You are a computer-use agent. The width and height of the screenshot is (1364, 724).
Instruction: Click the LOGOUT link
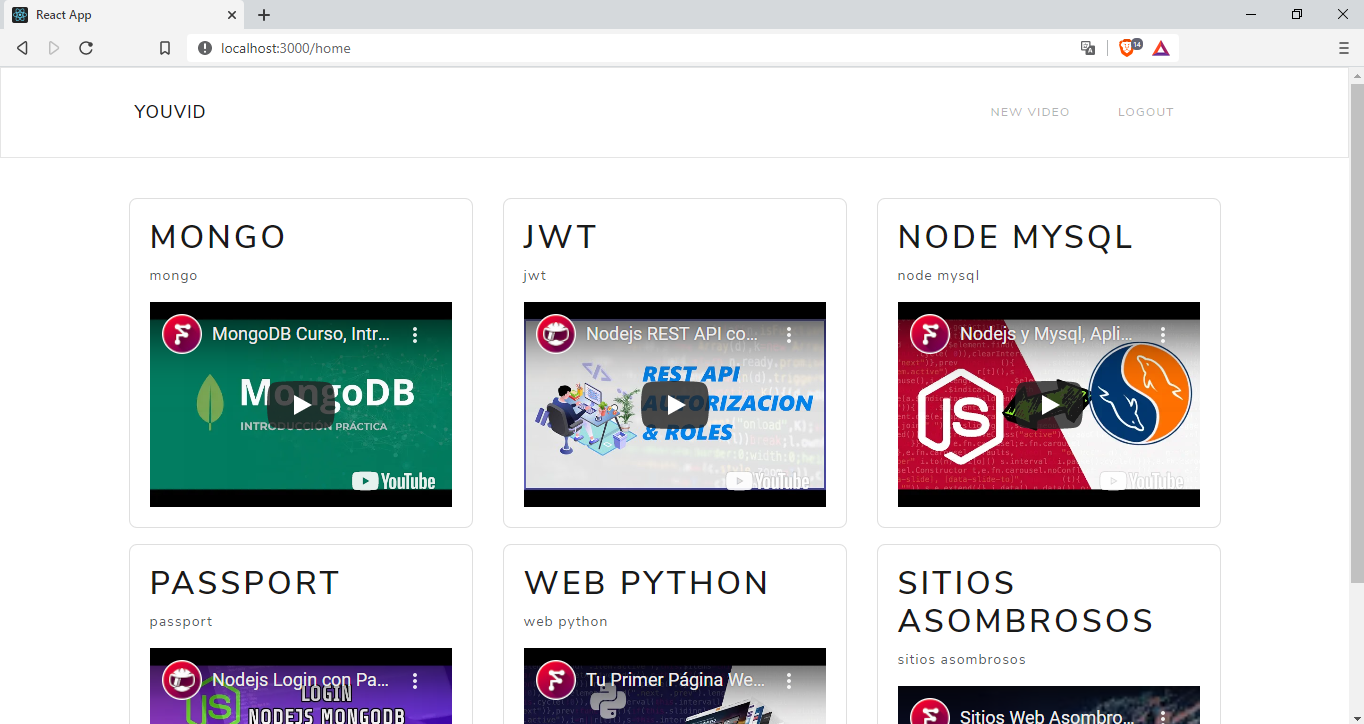1146,111
